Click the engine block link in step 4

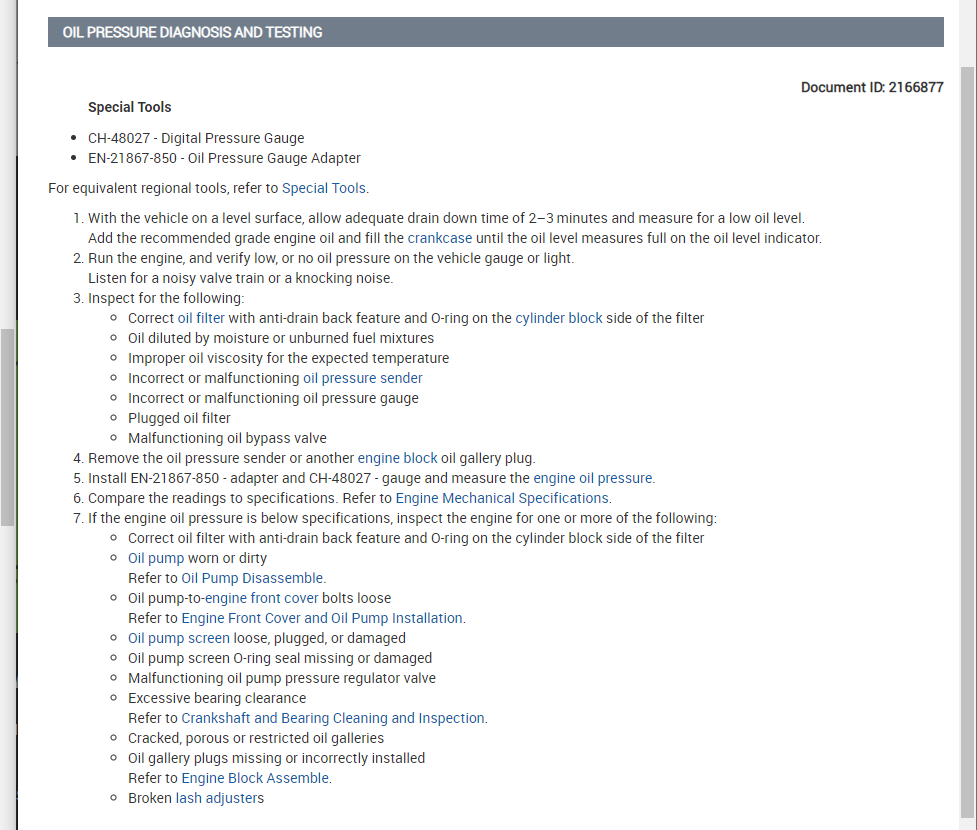pos(397,458)
